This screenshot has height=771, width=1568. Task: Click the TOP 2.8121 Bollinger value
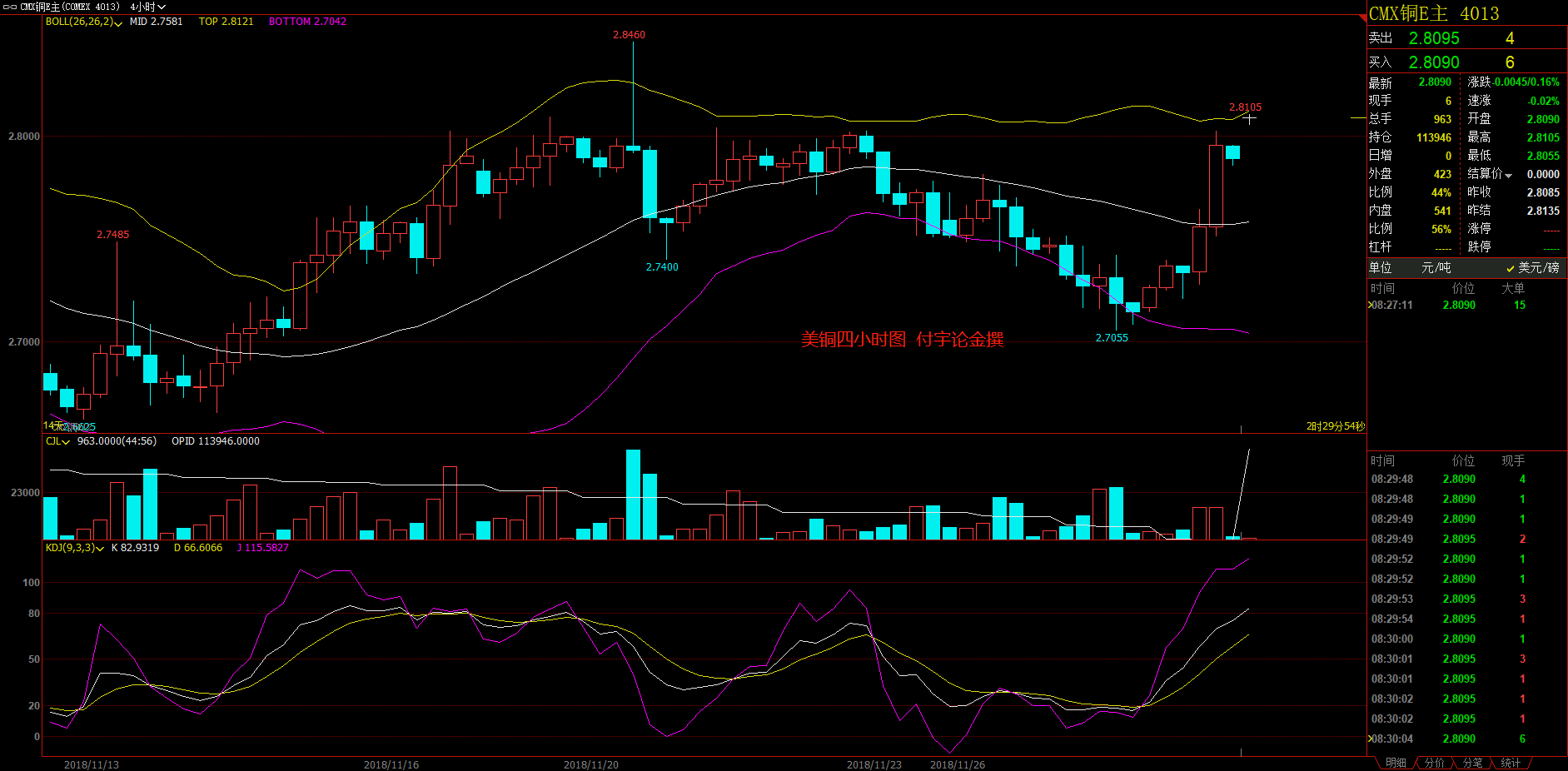(x=226, y=22)
